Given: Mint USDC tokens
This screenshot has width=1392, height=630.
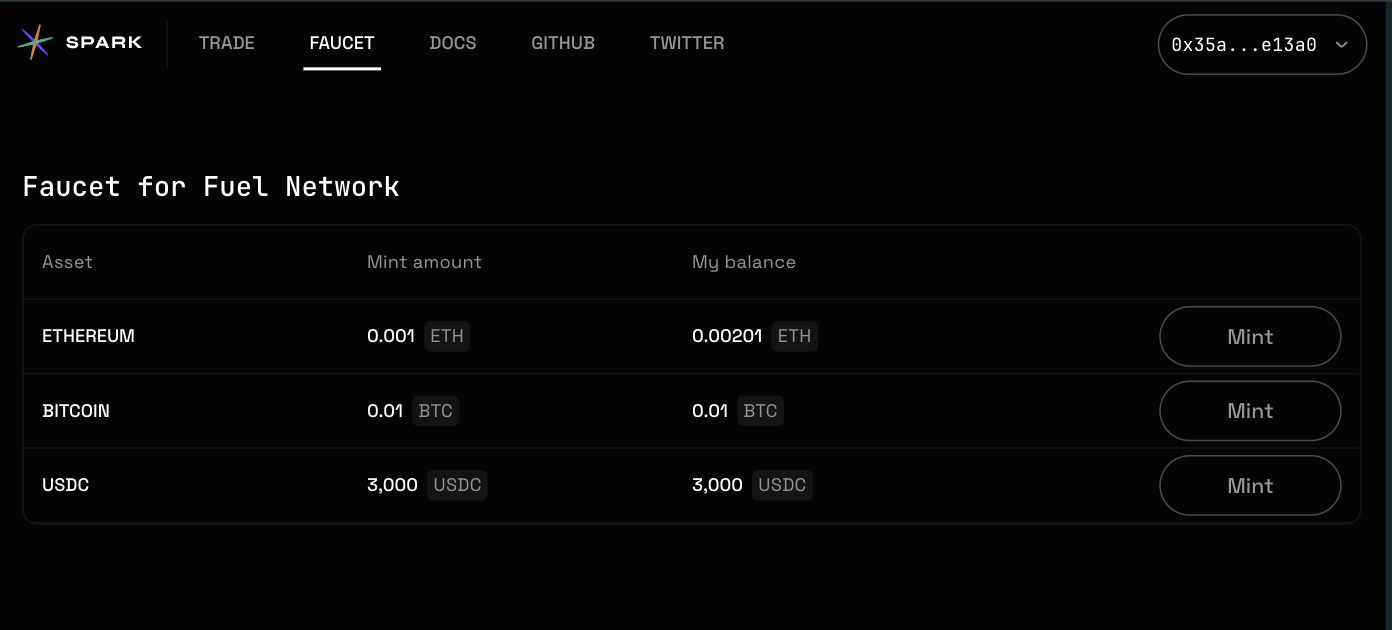Looking at the screenshot, I should (1249, 486).
